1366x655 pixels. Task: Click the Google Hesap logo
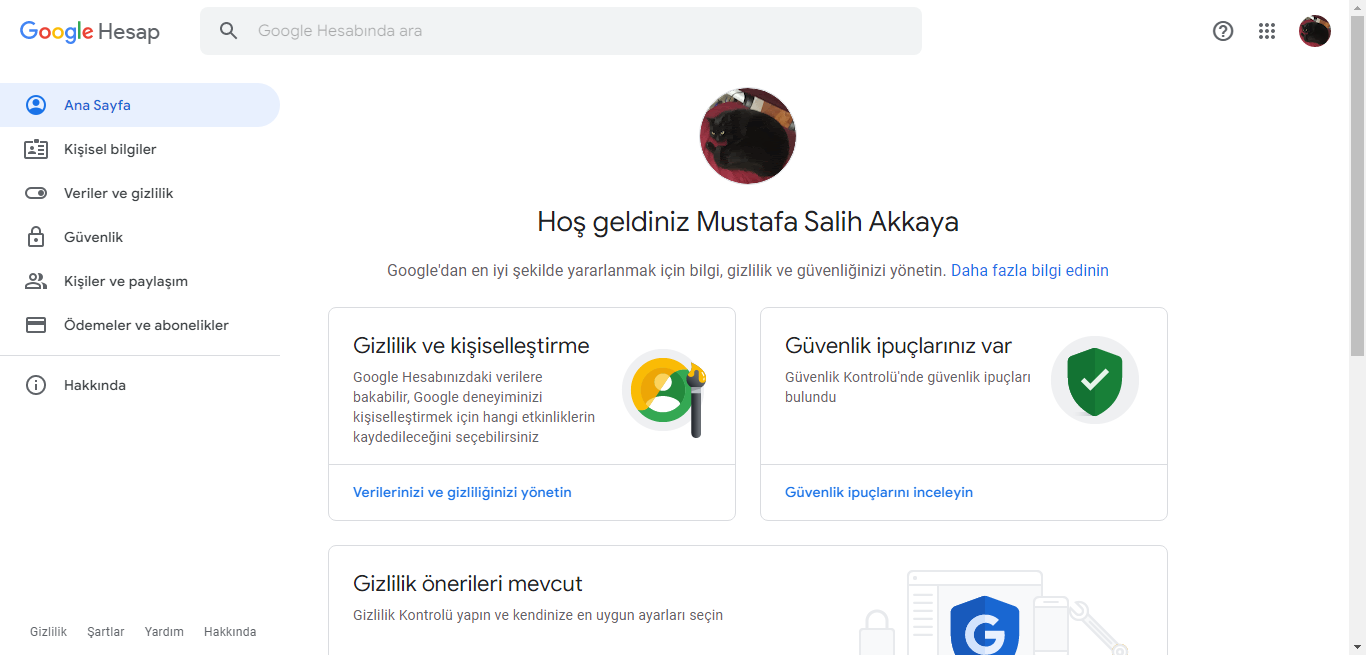[x=90, y=31]
